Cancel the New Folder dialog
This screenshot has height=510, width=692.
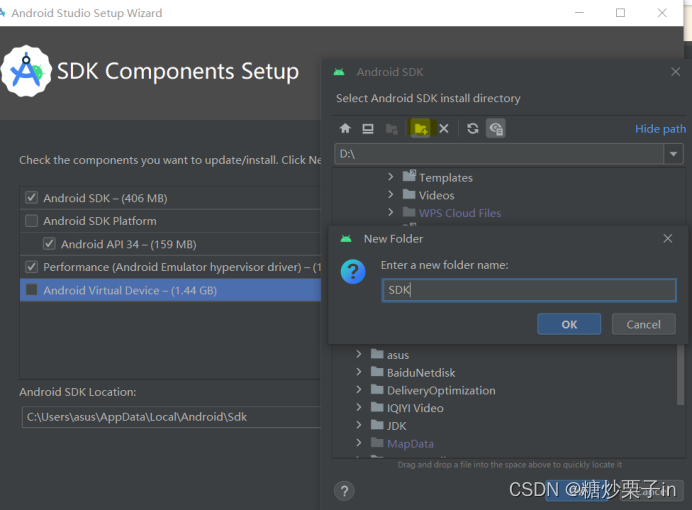tap(643, 324)
